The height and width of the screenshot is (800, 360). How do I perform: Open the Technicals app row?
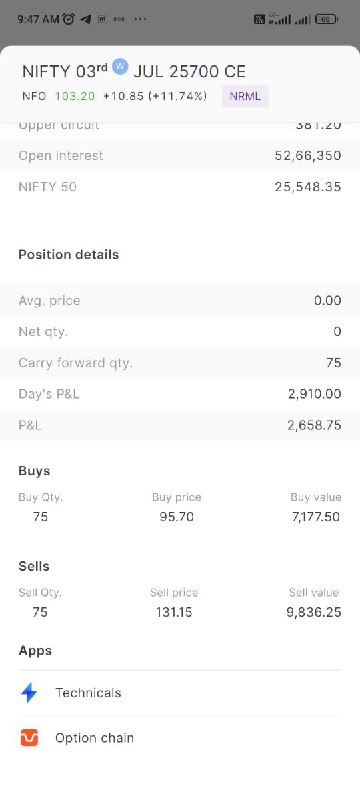pyautogui.click(x=180, y=693)
